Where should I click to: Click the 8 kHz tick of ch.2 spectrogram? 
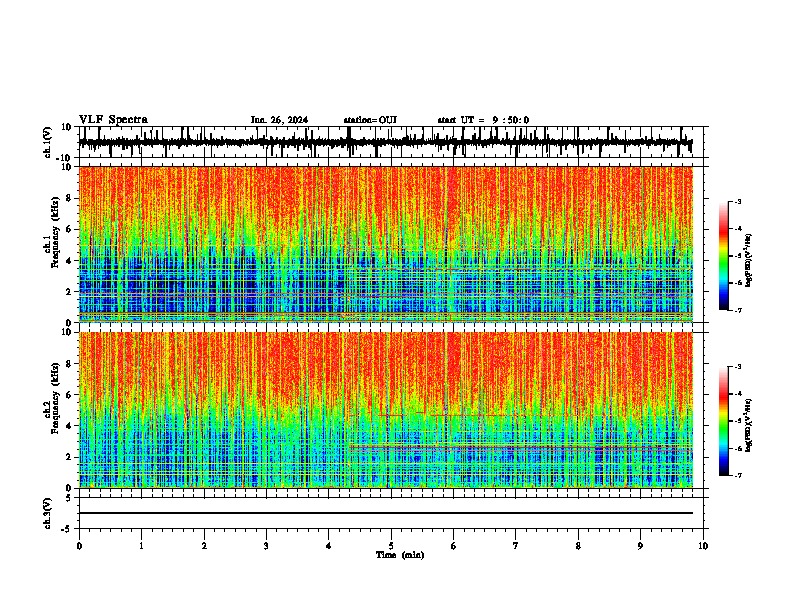70,364
